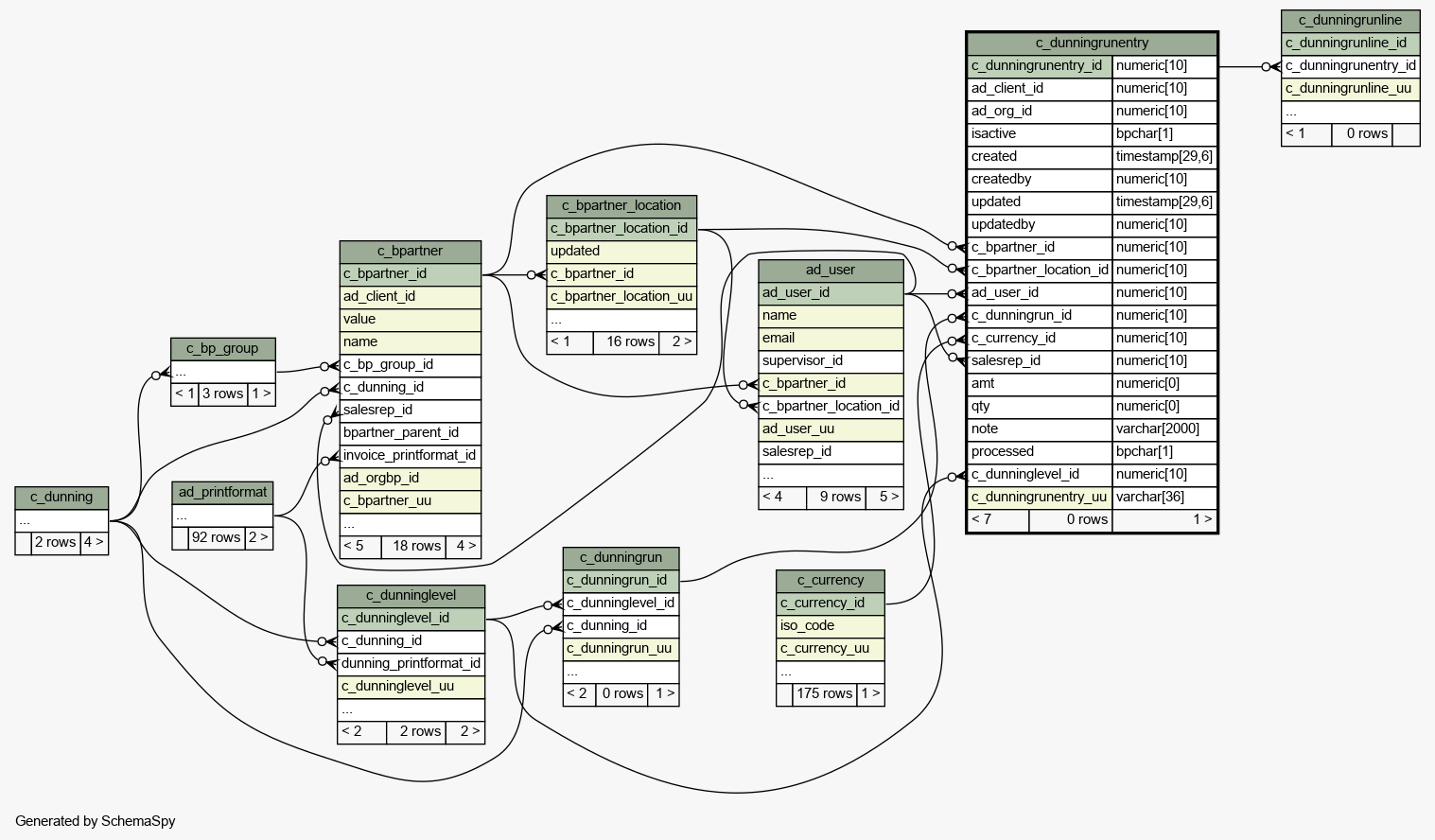Click c_bpartner_uu column in c_bpartner
Viewport: 1435px width, 840px height.
411,500
